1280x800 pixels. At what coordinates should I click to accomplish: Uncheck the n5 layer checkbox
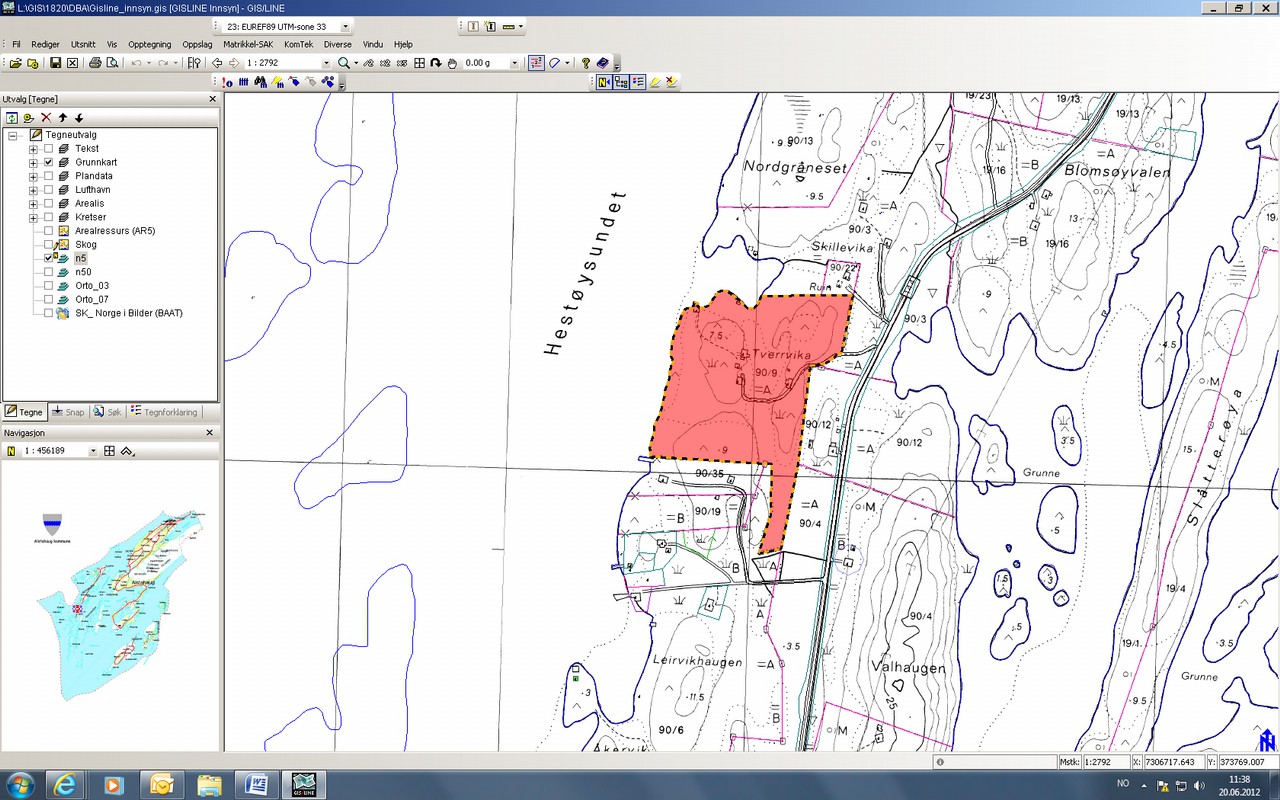tap(48, 258)
